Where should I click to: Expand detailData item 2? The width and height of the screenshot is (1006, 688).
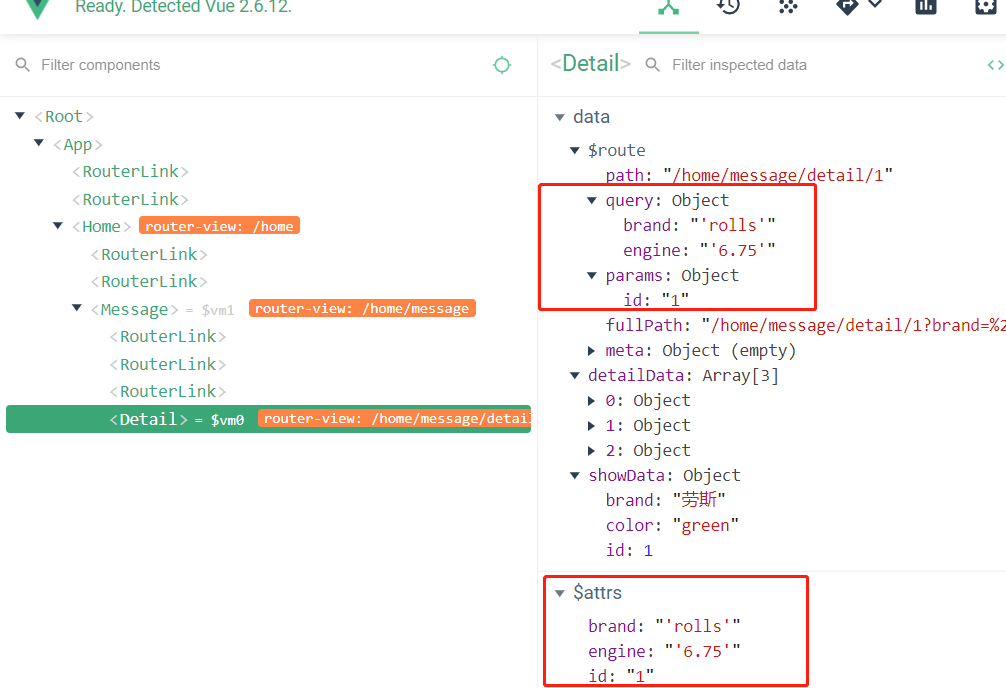(592, 451)
